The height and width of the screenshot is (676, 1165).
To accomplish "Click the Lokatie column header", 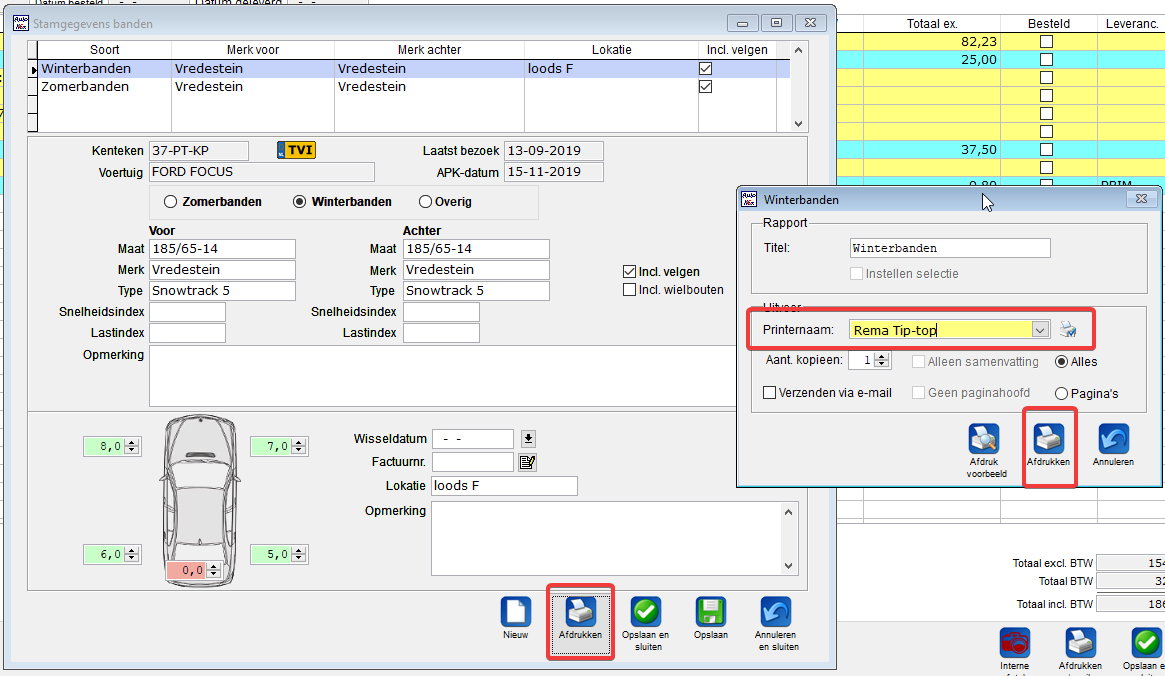I will click(x=611, y=50).
